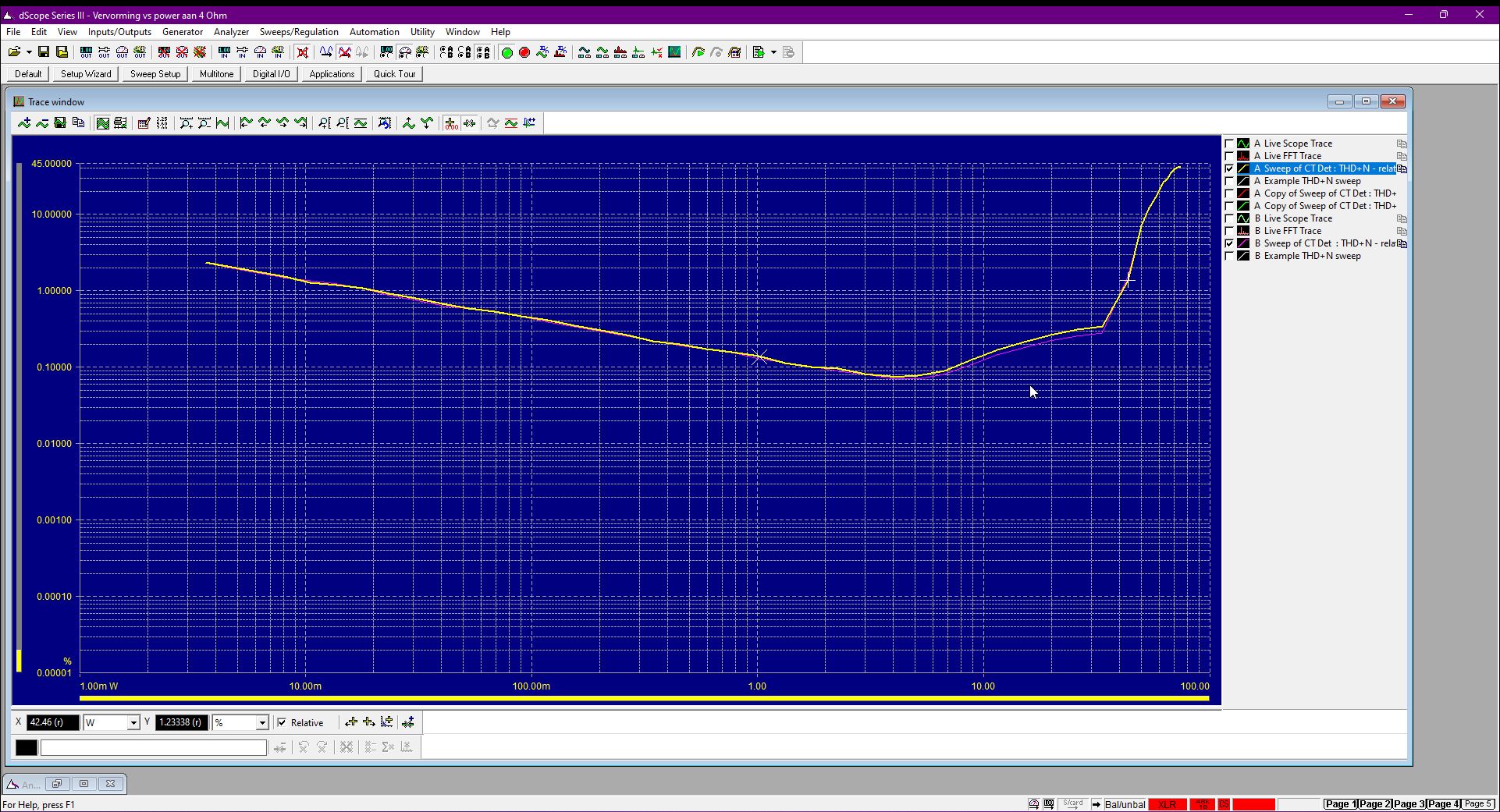Enable the A Live FFT Trace checkbox
Image resolution: width=1500 pixels, height=812 pixels.
coord(1230,156)
